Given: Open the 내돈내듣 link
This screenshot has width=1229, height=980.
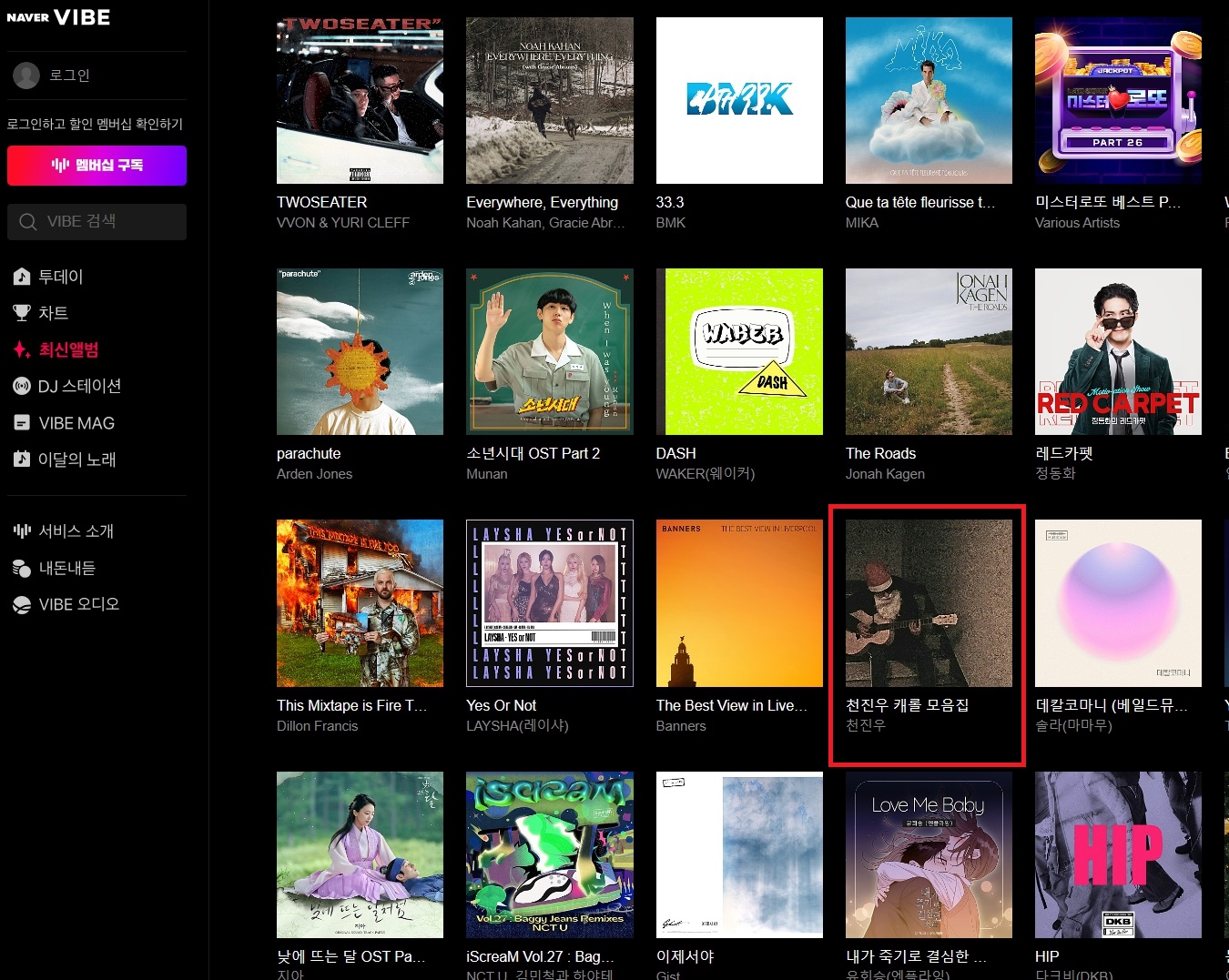Looking at the screenshot, I should click(x=66, y=568).
